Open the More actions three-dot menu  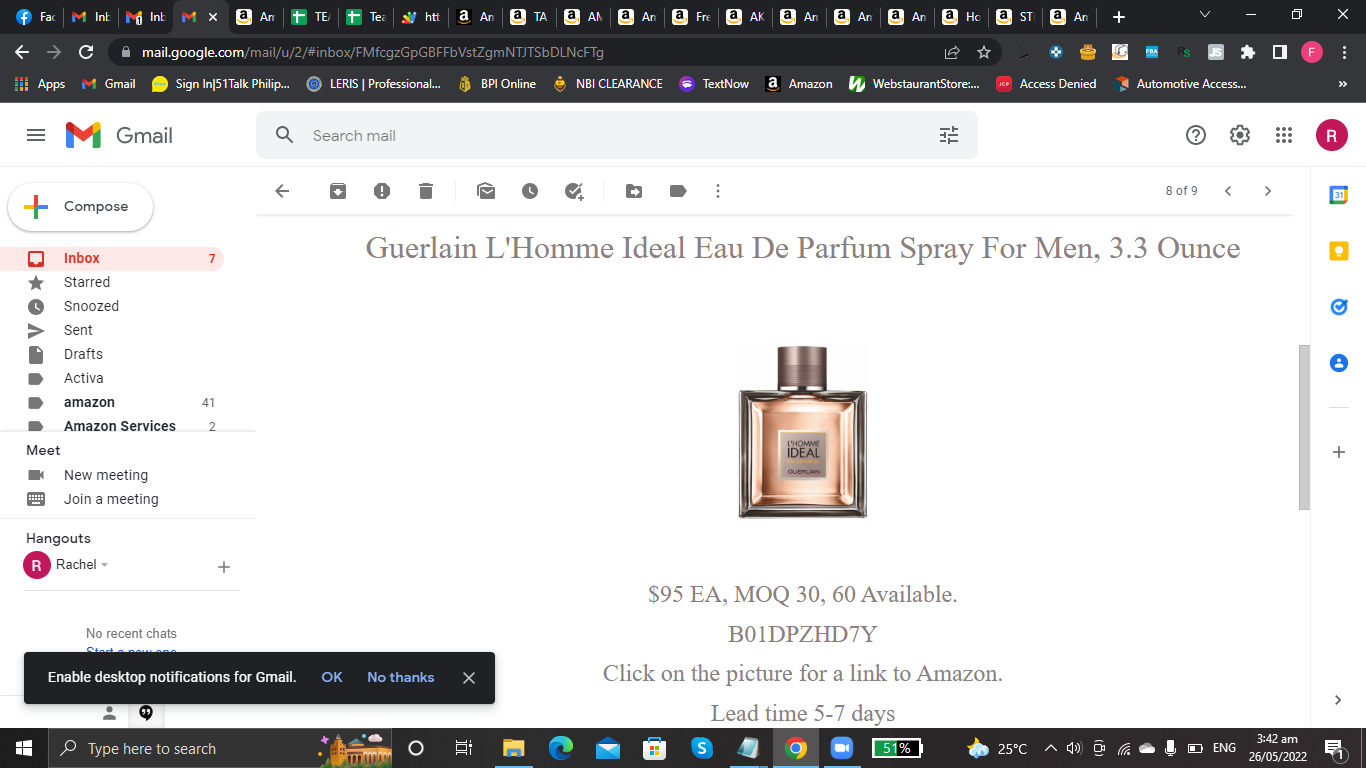coord(718,191)
